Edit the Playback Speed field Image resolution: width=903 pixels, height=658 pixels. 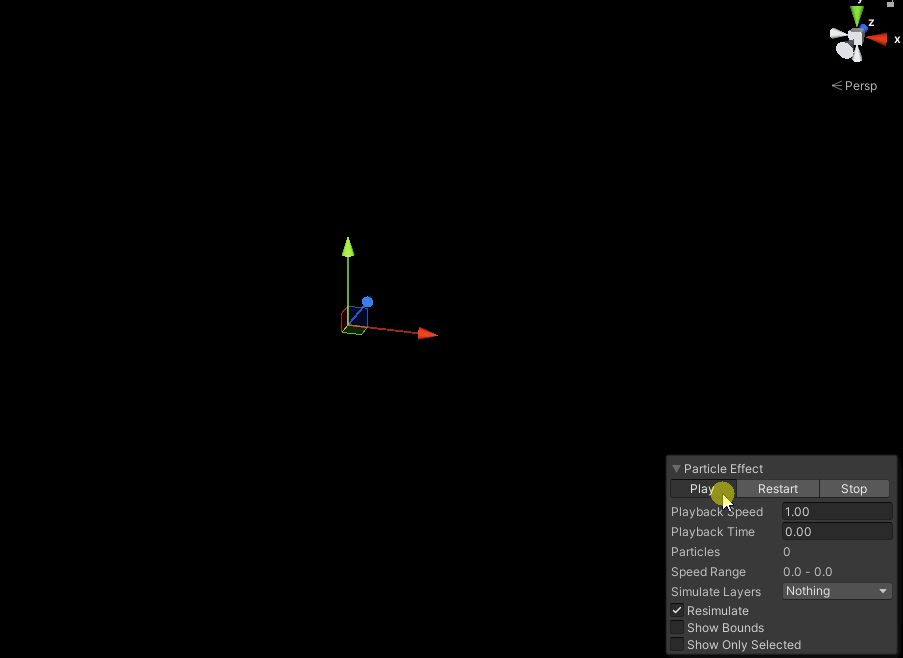837,512
